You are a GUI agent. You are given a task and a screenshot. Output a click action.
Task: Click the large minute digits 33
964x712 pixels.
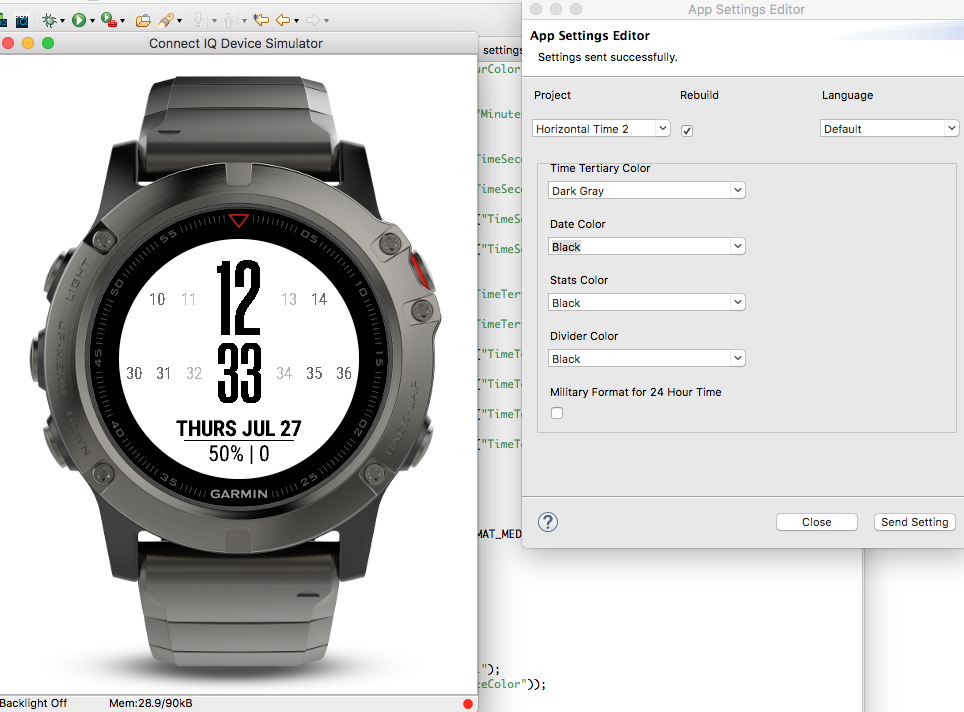(x=239, y=373)
